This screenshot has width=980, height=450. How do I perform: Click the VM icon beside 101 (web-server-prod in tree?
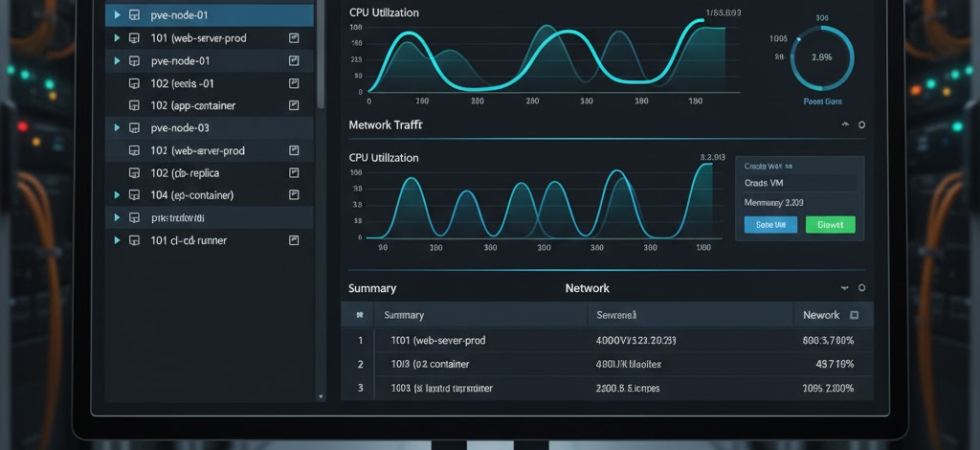134,38
